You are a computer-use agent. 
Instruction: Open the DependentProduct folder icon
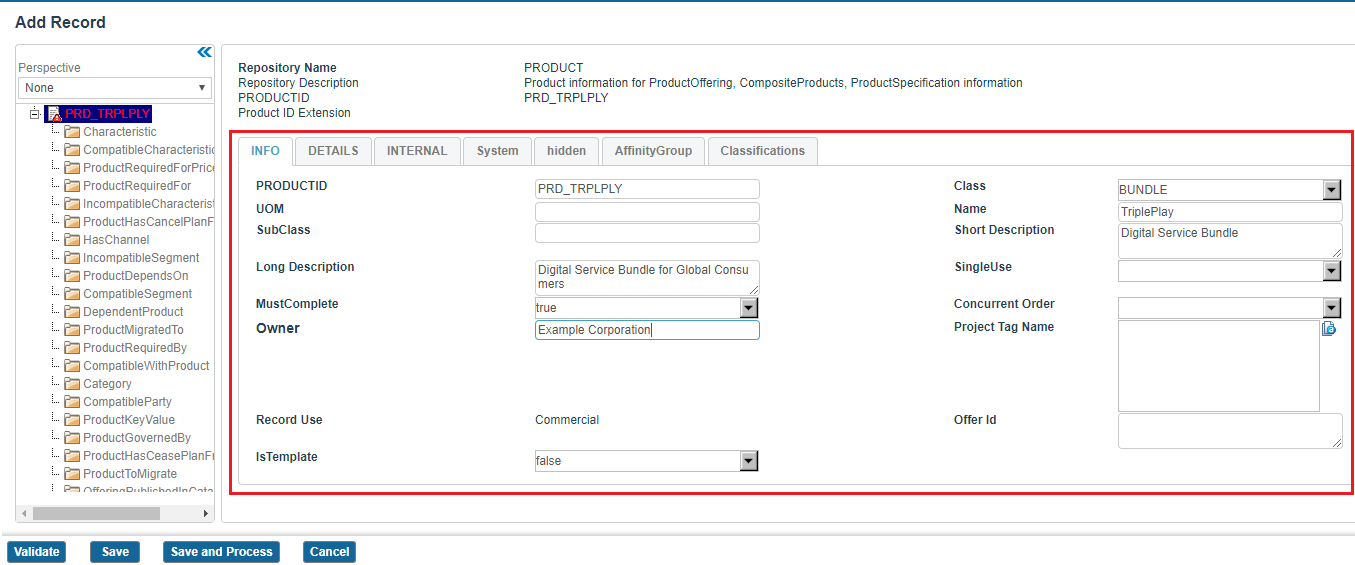click(72, 312)
